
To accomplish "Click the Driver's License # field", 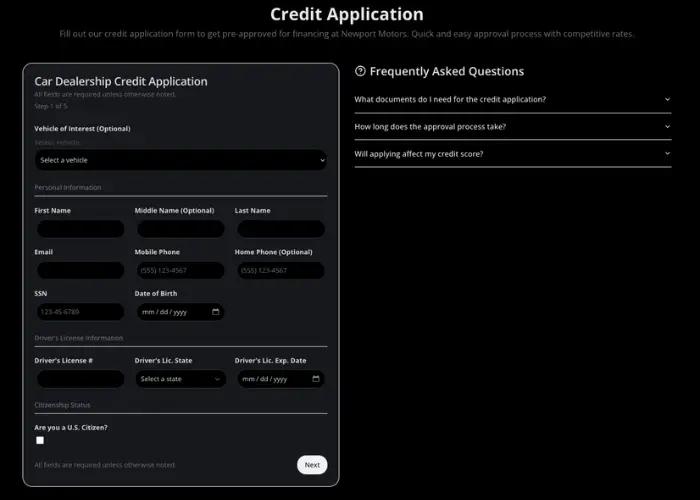I will point(80,379).
